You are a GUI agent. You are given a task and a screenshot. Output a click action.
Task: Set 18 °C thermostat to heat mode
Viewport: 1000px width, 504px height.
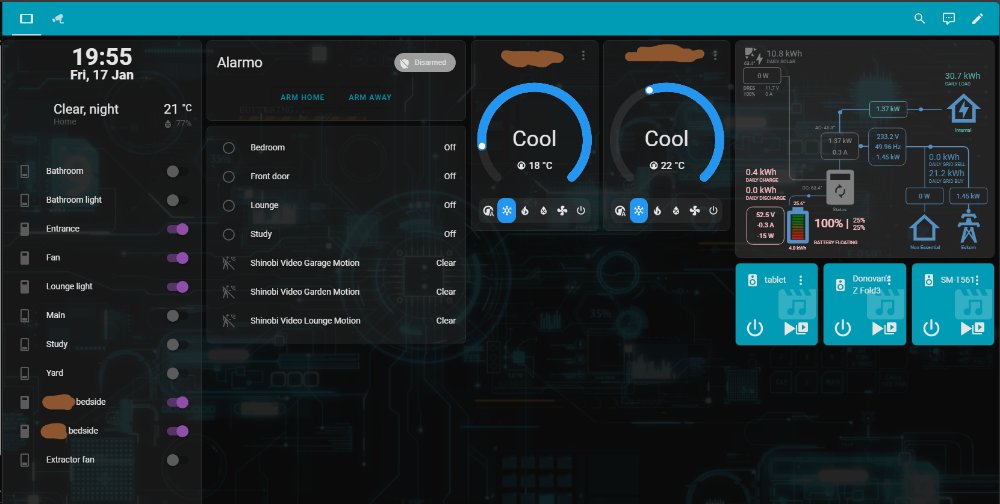[x=525, y=211]
